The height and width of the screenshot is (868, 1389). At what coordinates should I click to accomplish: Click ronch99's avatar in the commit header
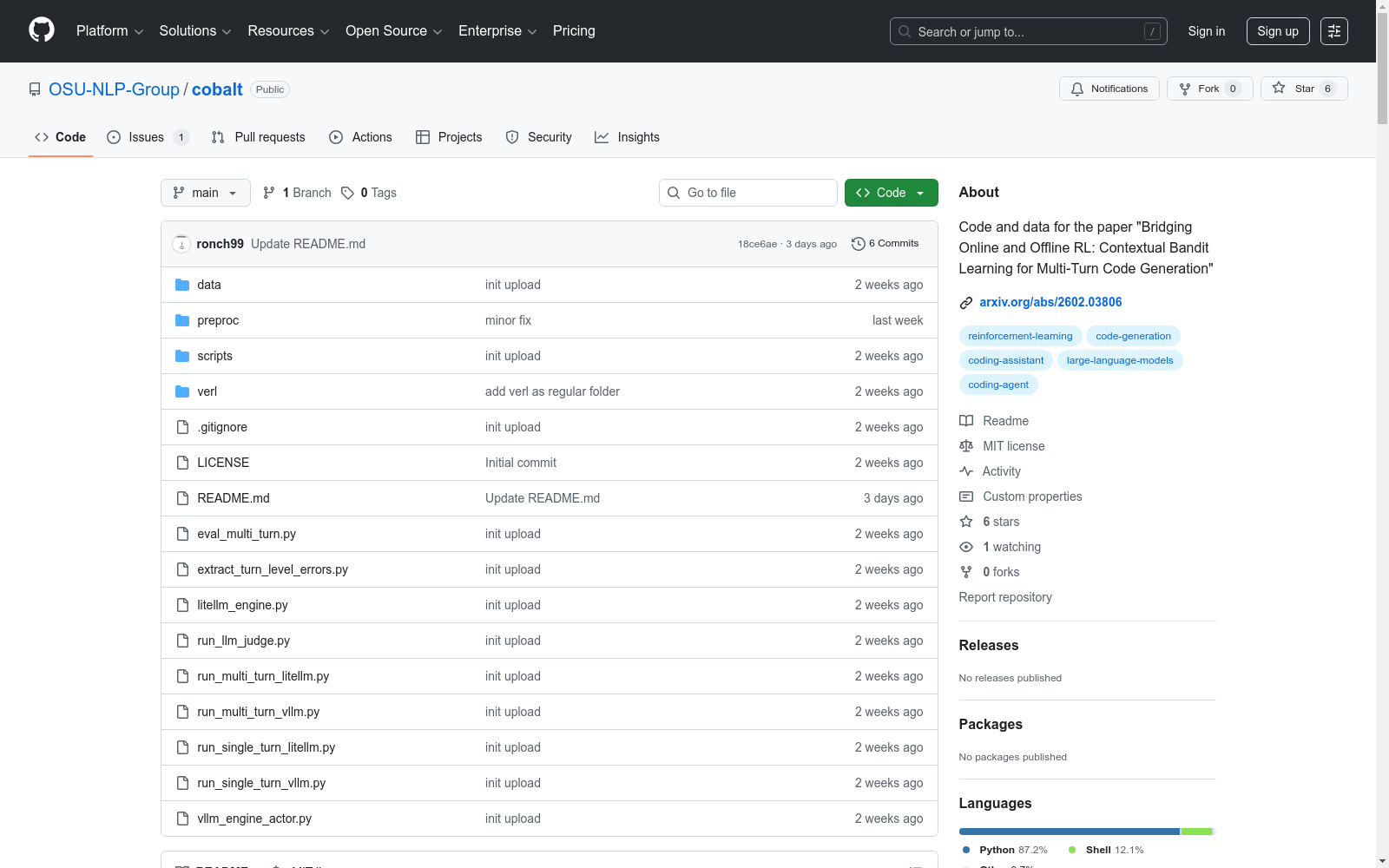point(181,244)
